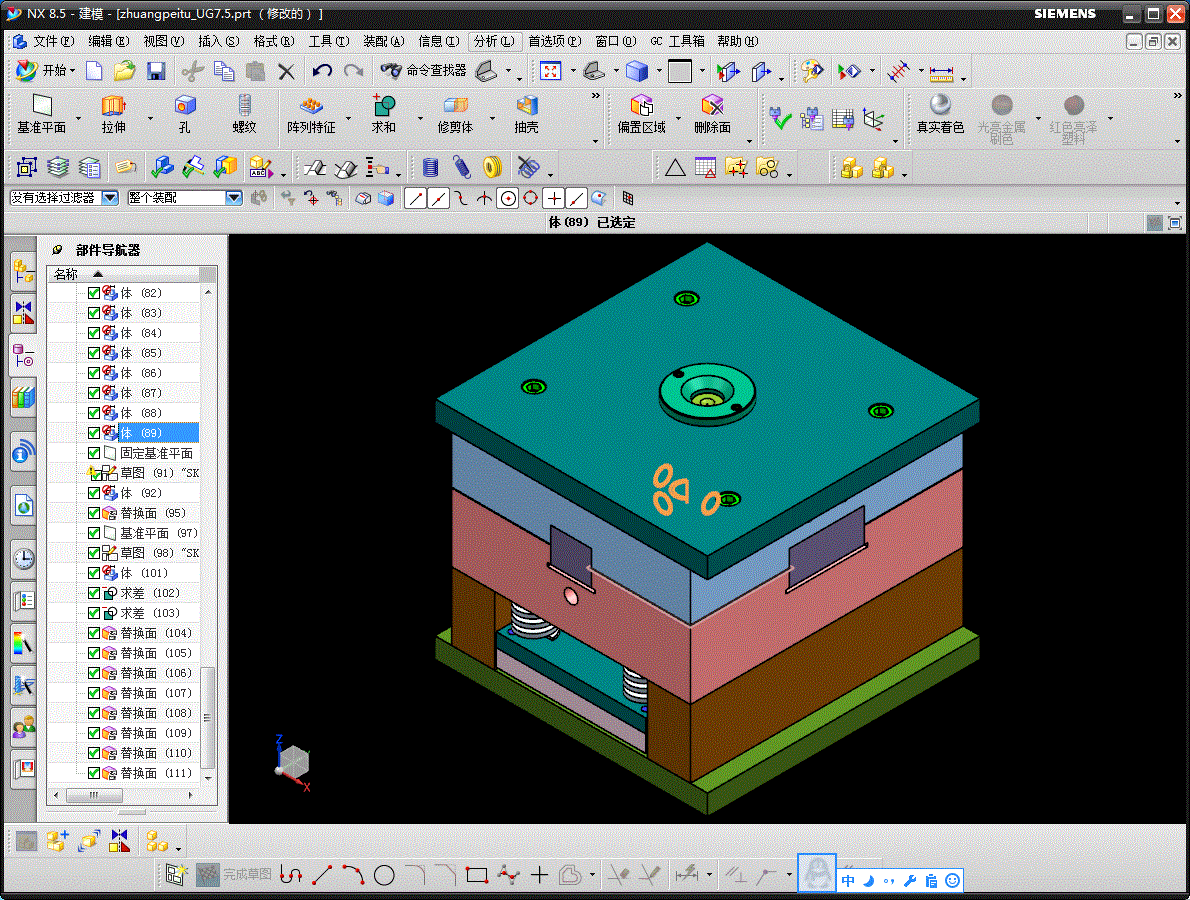Open the 插入 menu
The image size is (1190, 900).
click(219, 41)
